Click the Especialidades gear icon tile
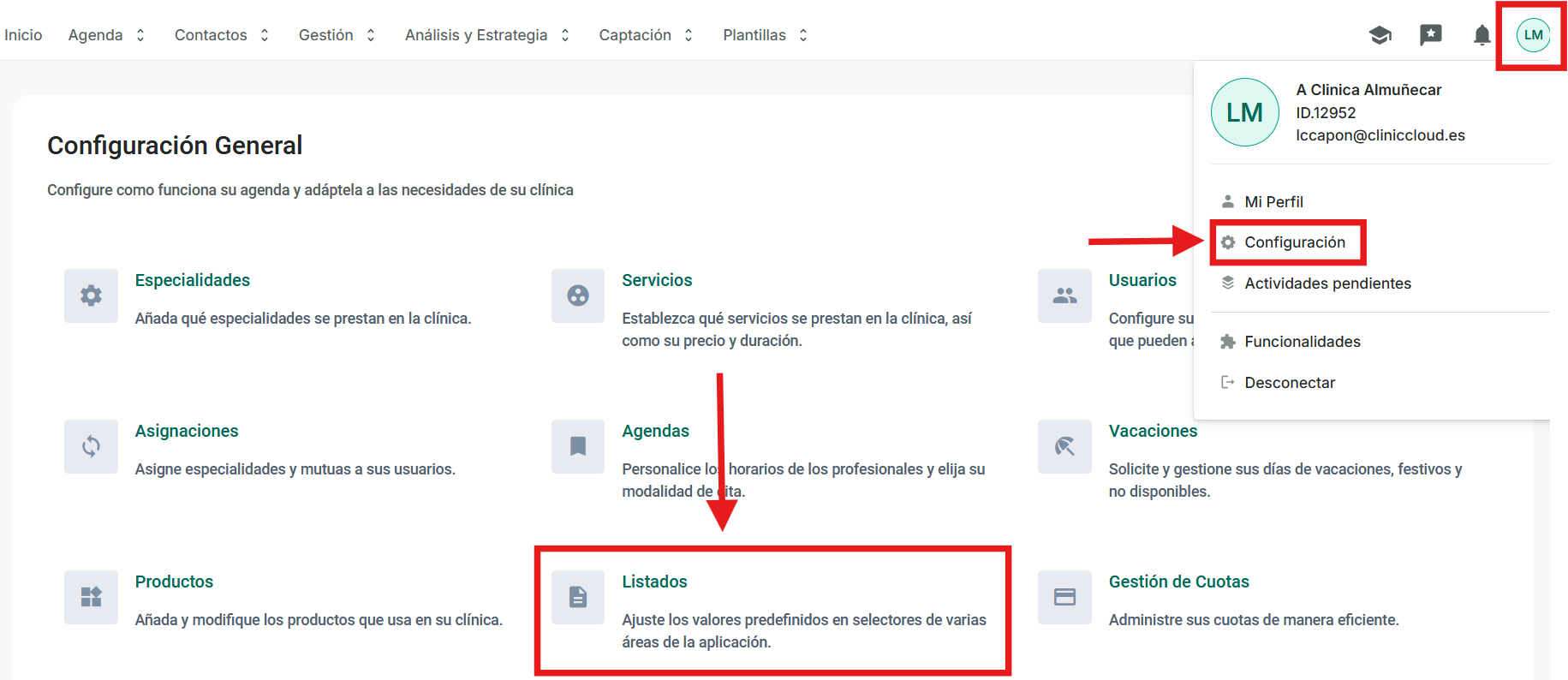 pos(91,295)
